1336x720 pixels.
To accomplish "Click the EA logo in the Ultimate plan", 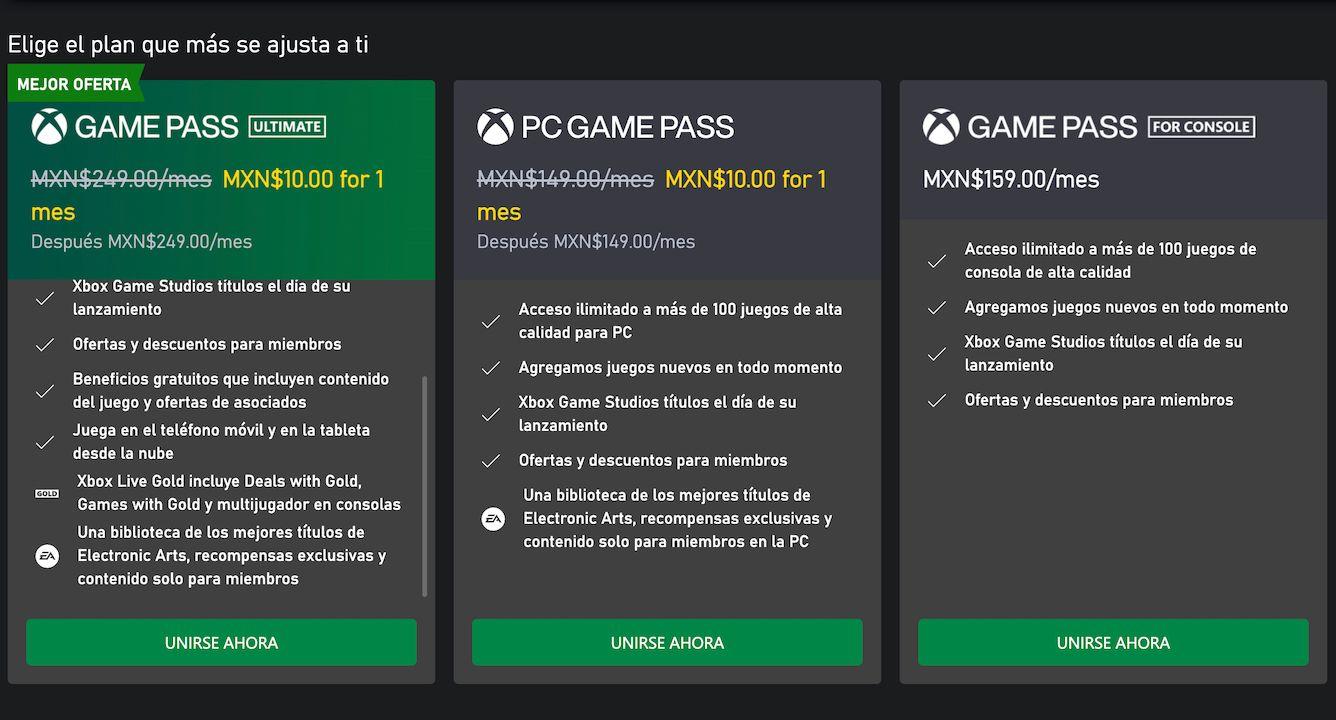I will [x=47, y=556].
